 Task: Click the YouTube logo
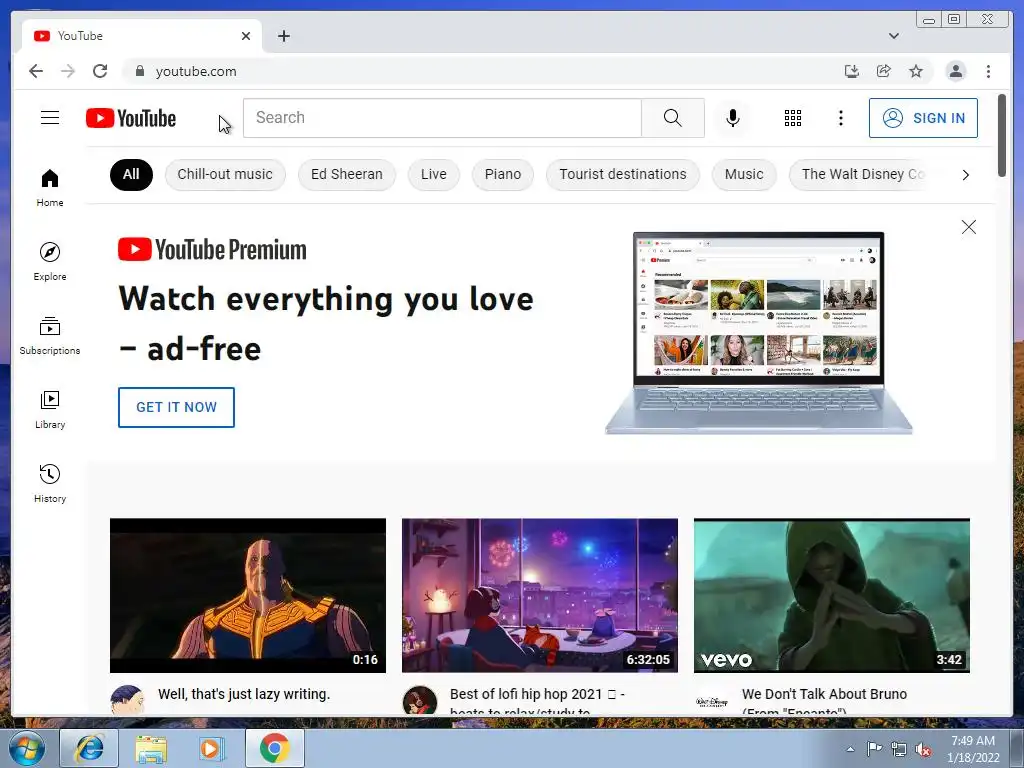point(131,118)
